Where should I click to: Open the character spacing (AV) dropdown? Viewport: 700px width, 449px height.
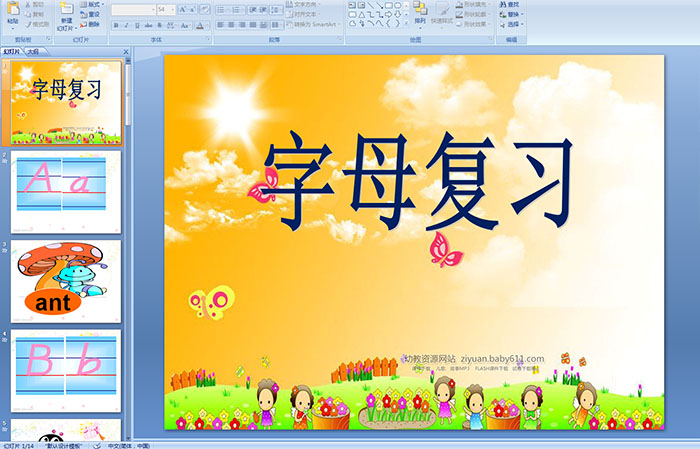click(172, 25)
